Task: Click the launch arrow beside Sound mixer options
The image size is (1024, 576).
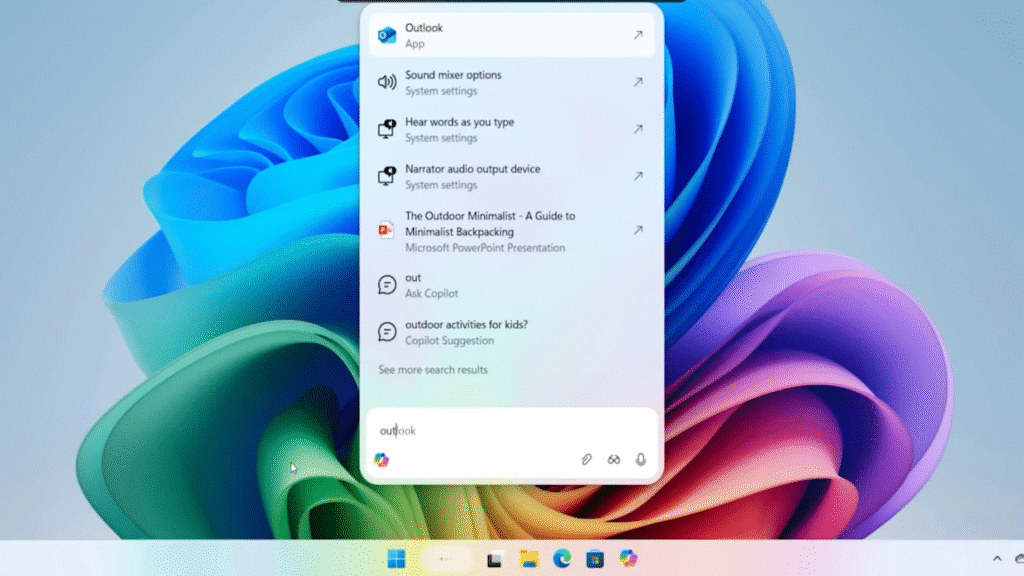Action: (x=638, y=82)
